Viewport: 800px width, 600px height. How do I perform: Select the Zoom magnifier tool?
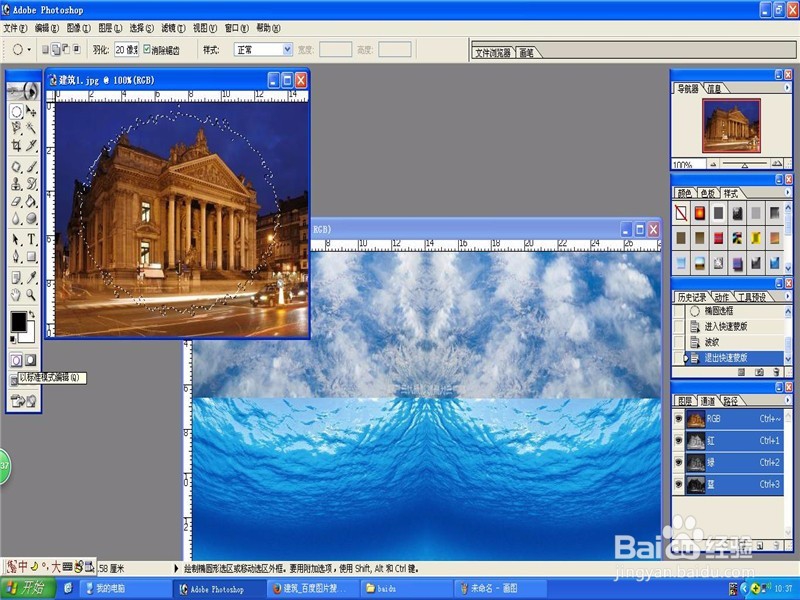(x=32, y=295)
